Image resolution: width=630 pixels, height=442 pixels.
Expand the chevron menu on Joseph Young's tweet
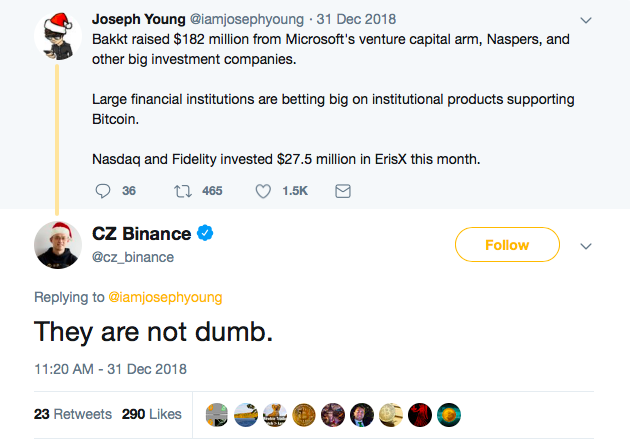(x=586, y=19)
